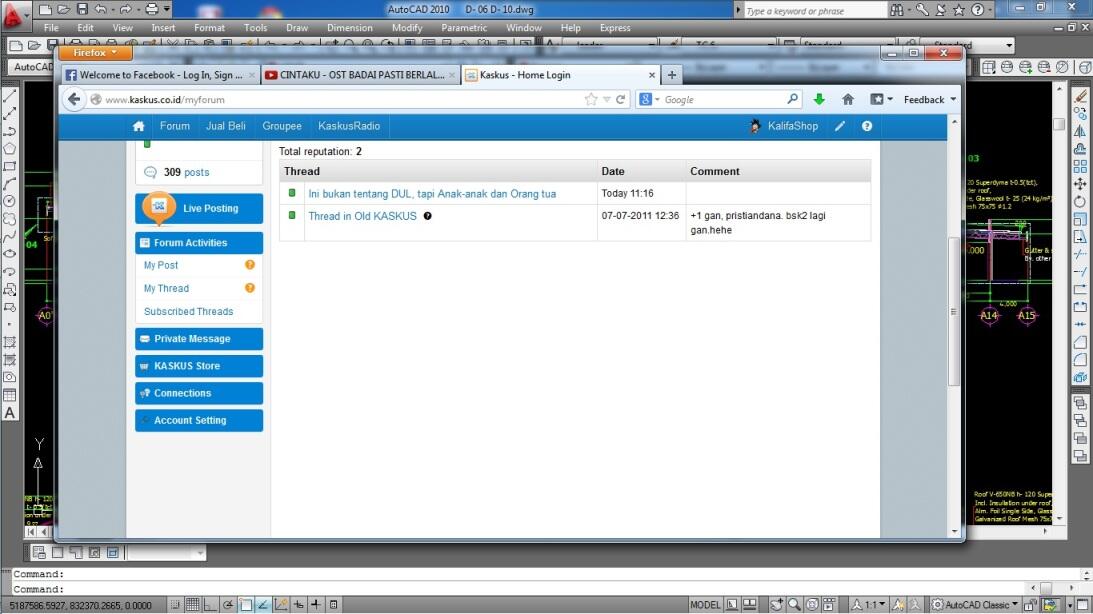Click the Favorites star in AutoCAD InfoCenter
Screen dimensions: 1093x614
(x=959, y=10)
